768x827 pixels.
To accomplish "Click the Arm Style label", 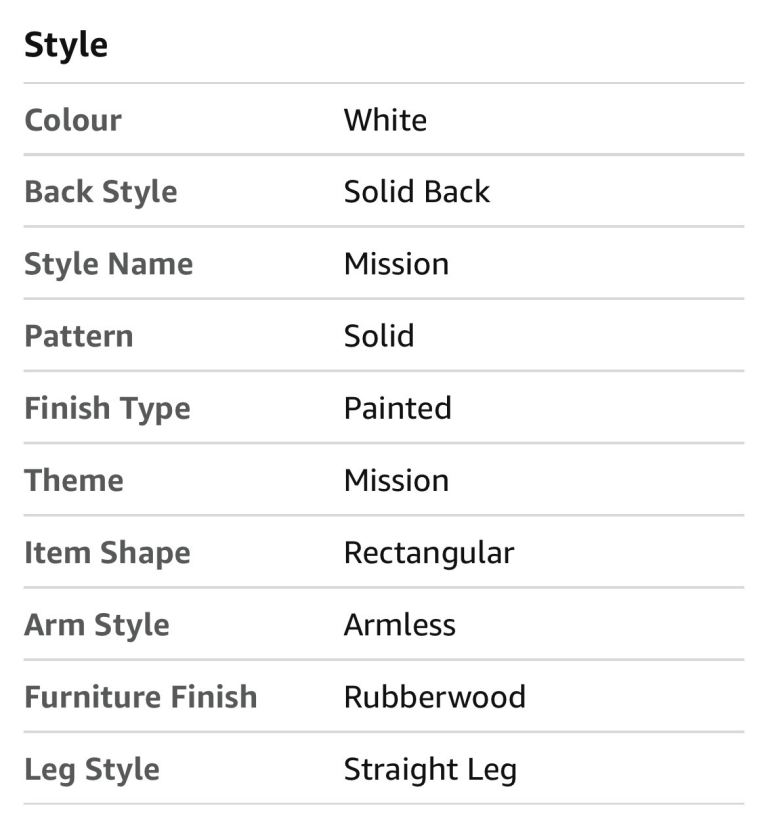I will click(97, 625).
